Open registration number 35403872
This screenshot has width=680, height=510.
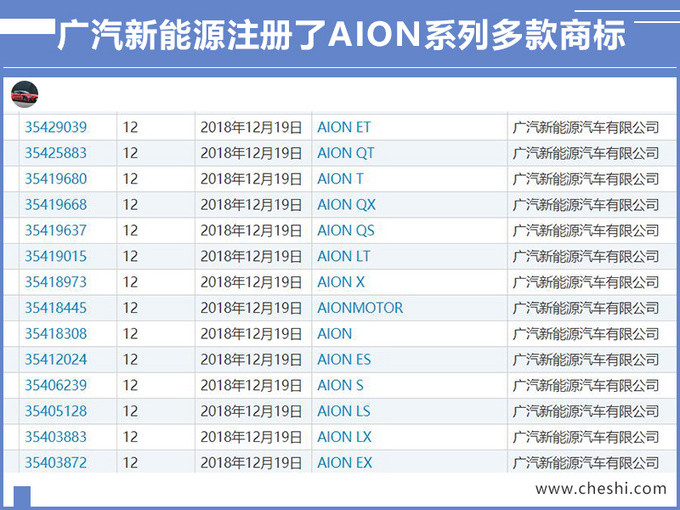(56, 463)
